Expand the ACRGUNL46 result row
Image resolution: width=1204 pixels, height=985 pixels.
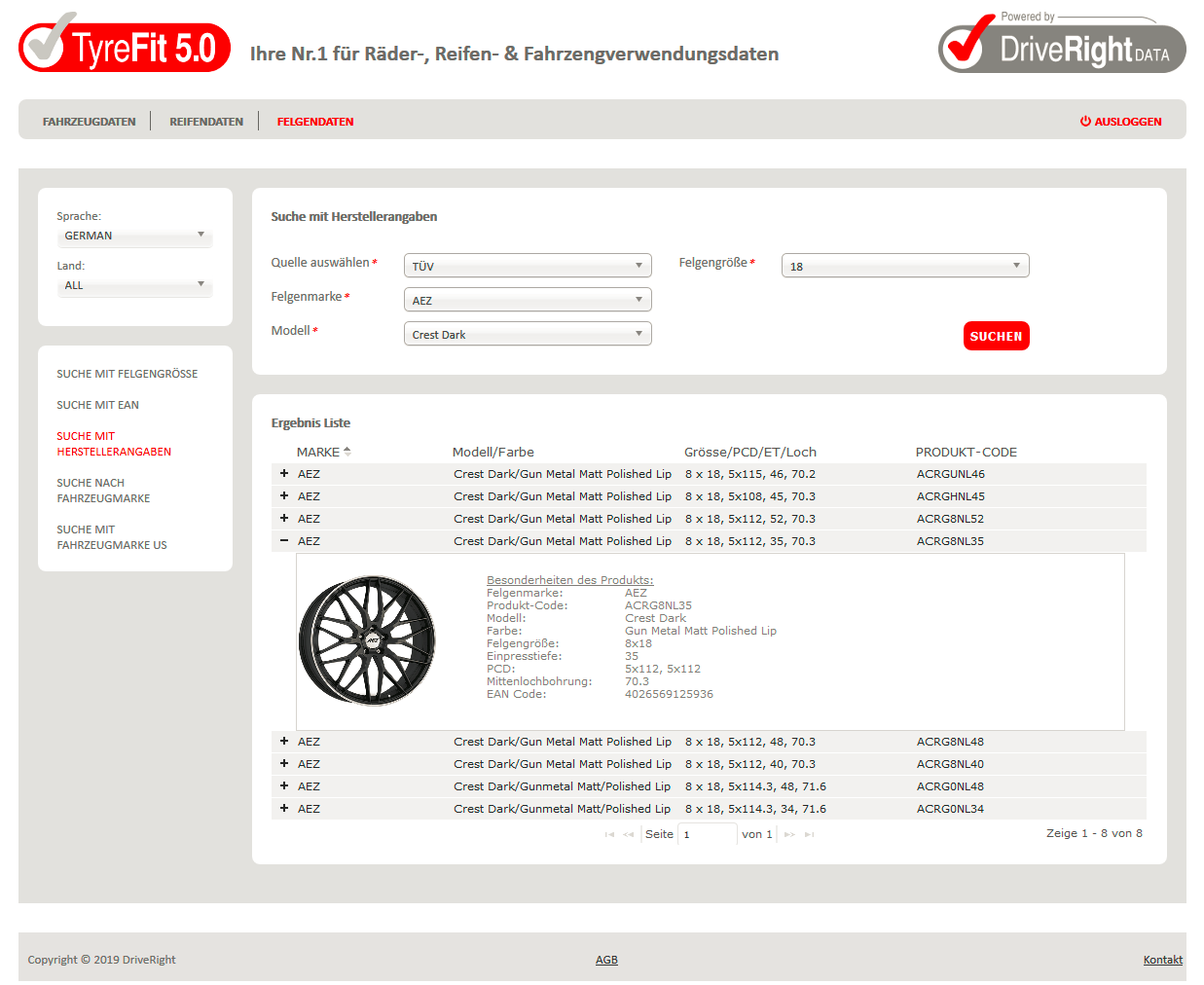point(284,473)
